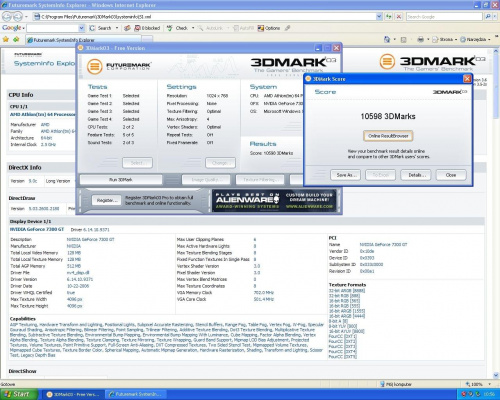The image size is (500, 400).
Task: Click the Image Quality button
Action: [206, 180]
